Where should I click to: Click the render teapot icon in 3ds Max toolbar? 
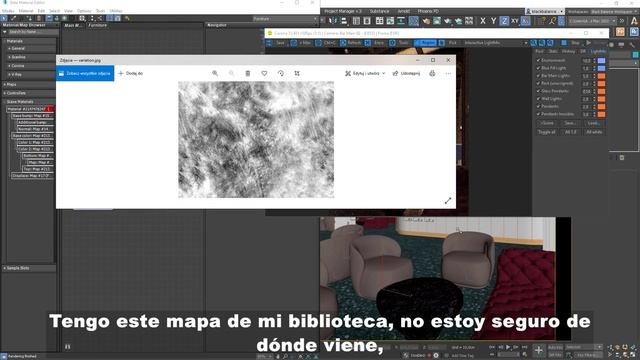pos(448,20)
